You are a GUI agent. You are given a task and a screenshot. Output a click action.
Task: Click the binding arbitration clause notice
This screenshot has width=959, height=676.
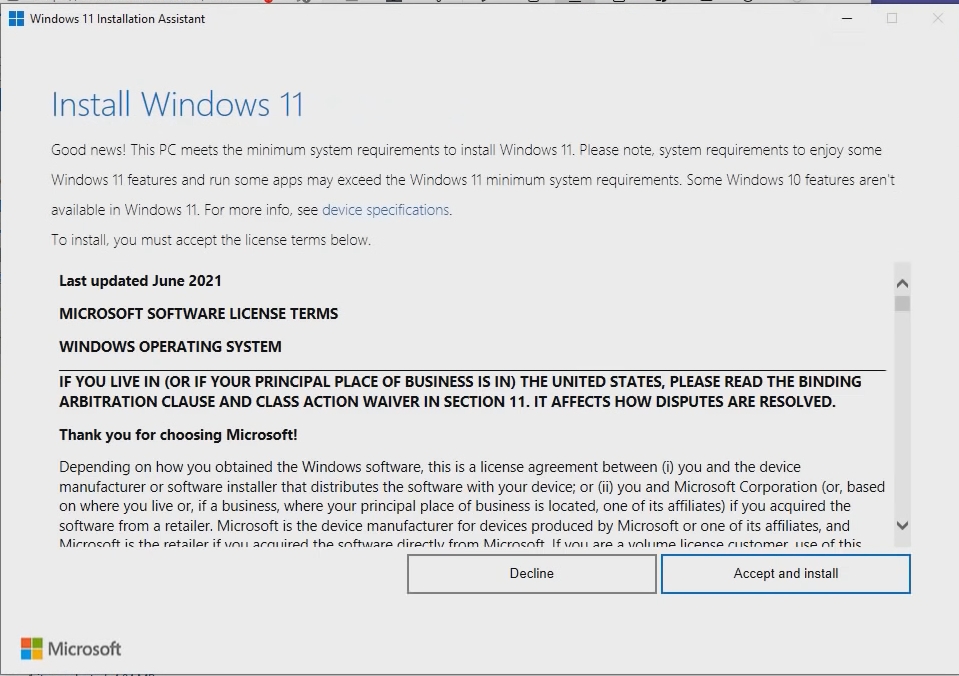tap(459, 392)
